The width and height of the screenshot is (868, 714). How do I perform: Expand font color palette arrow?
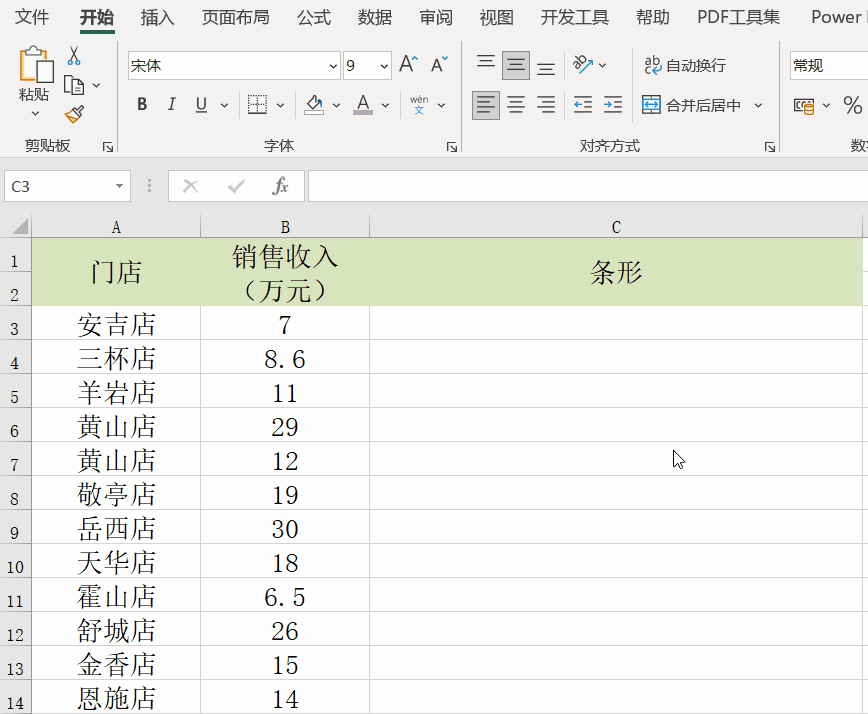[x=385, y=105]
